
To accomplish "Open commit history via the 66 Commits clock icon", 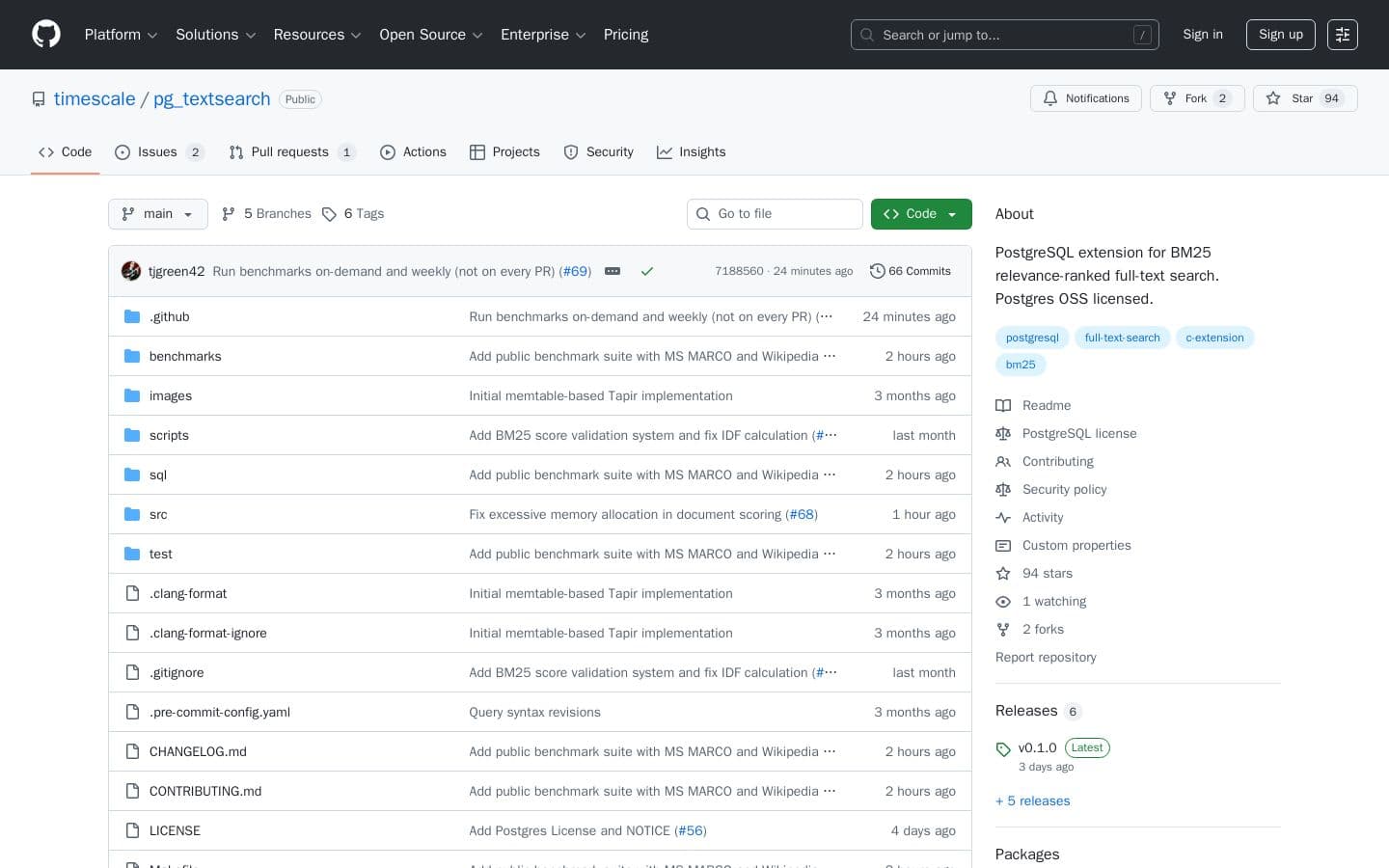I will [x=878, y=271].
